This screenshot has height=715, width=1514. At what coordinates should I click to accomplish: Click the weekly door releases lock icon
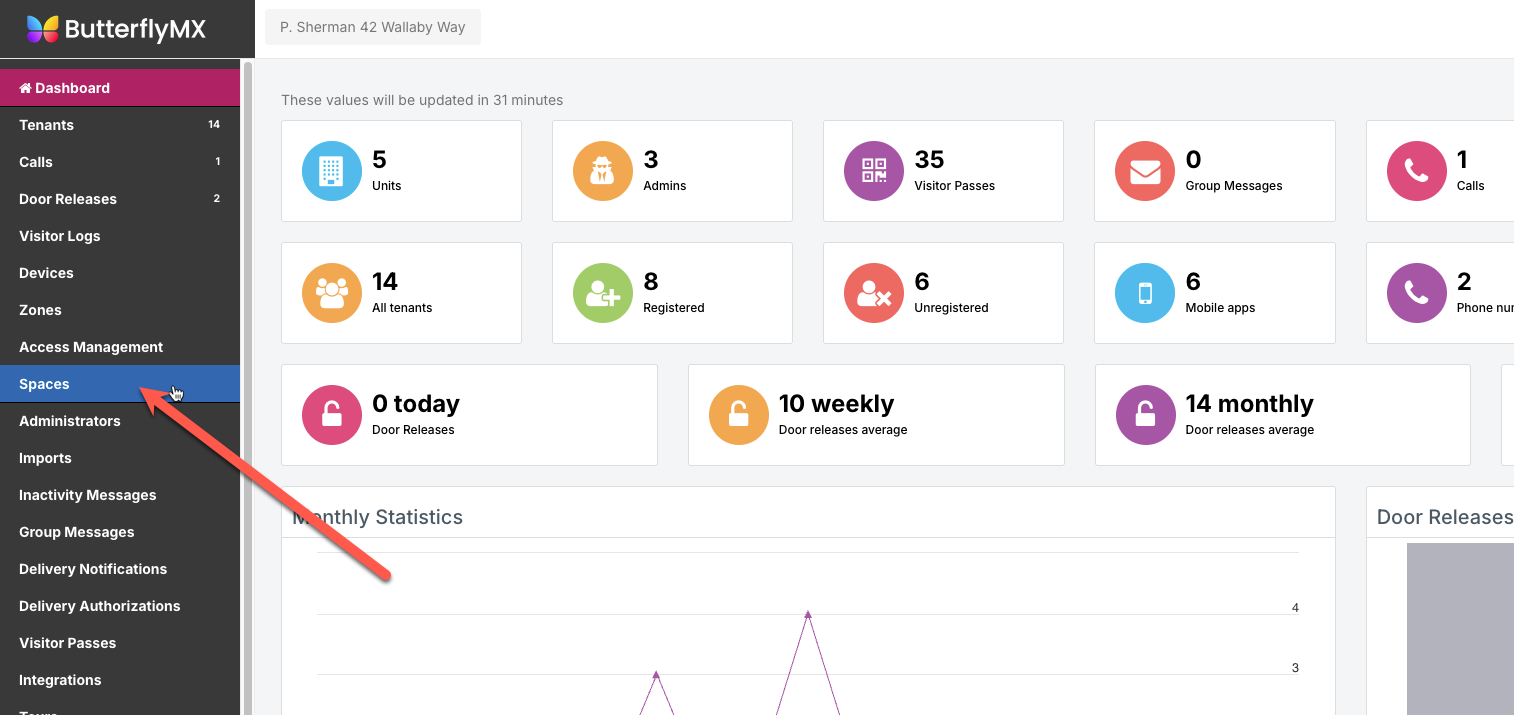click(x=738, y=415)
